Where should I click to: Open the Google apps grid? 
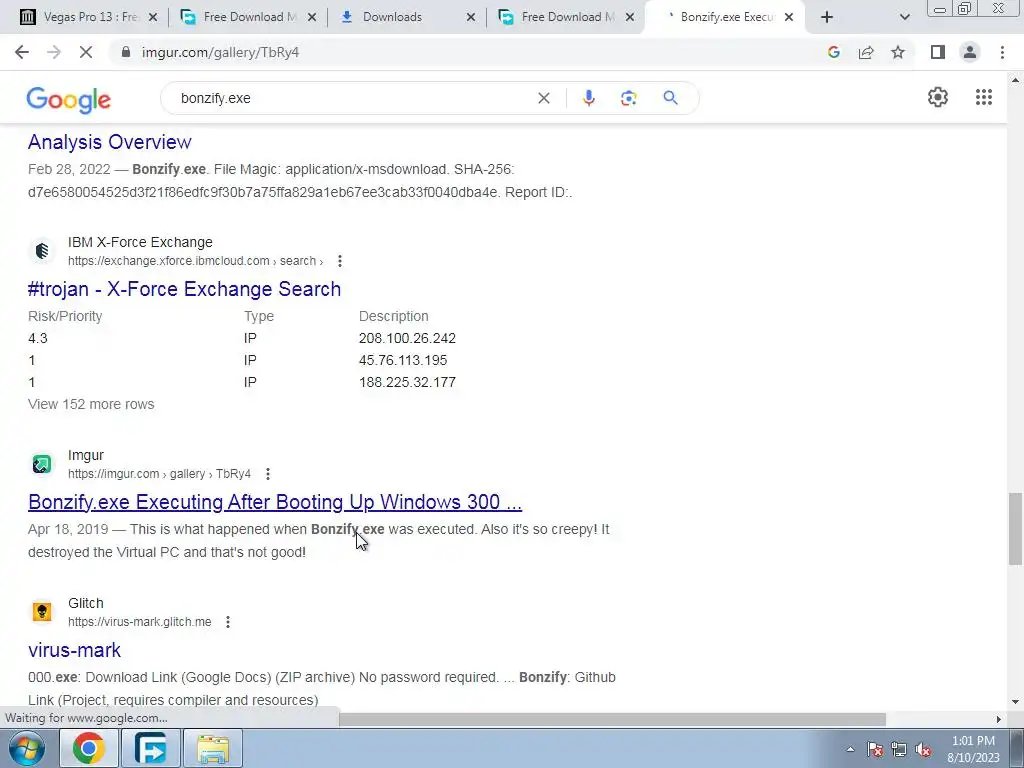coord(984,97)
